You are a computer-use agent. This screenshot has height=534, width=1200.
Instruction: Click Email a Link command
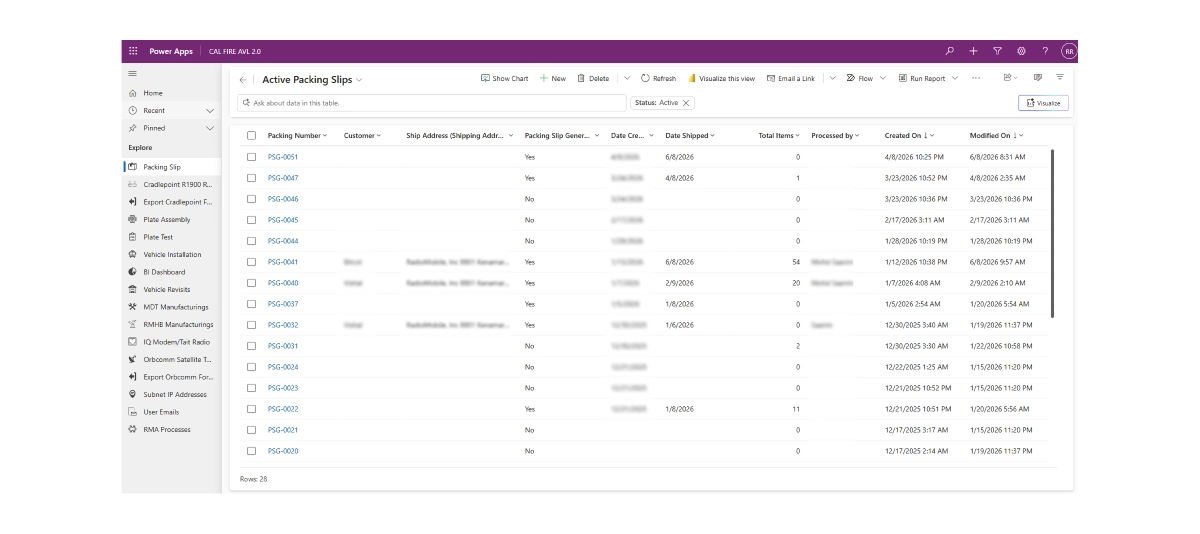(790, 78)
